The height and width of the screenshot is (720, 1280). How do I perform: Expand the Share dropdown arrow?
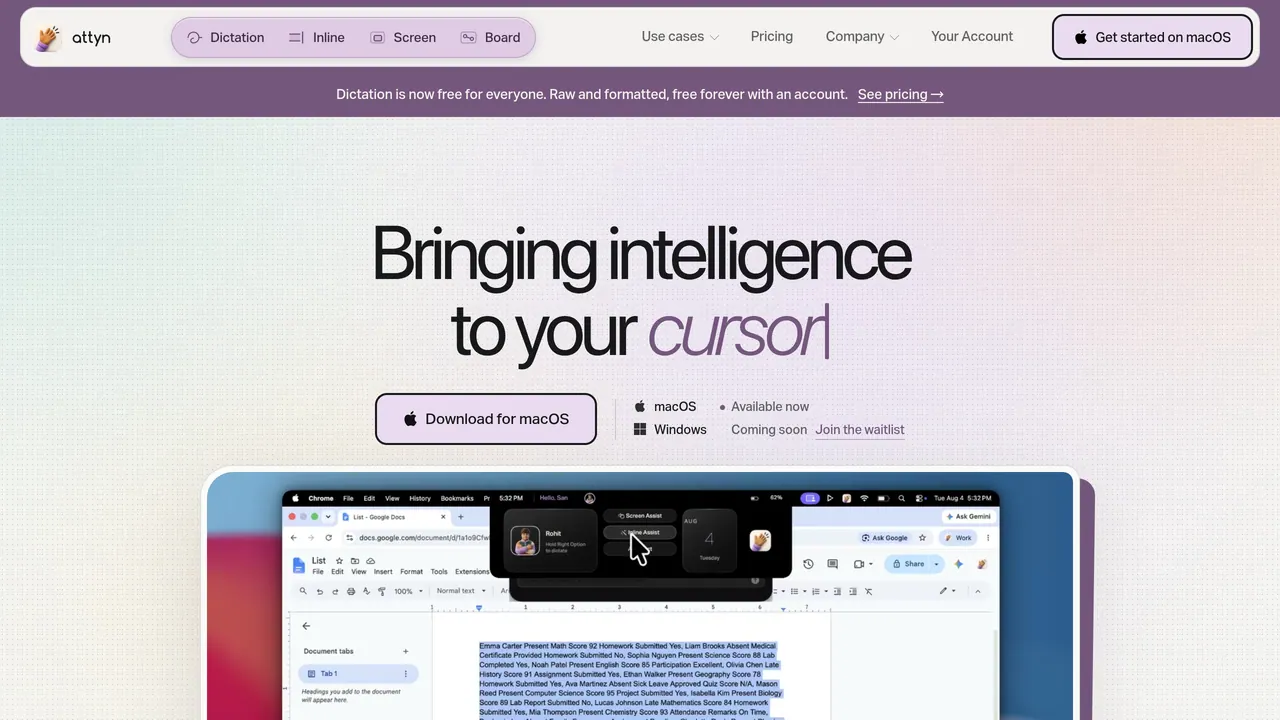pos(937,564)
